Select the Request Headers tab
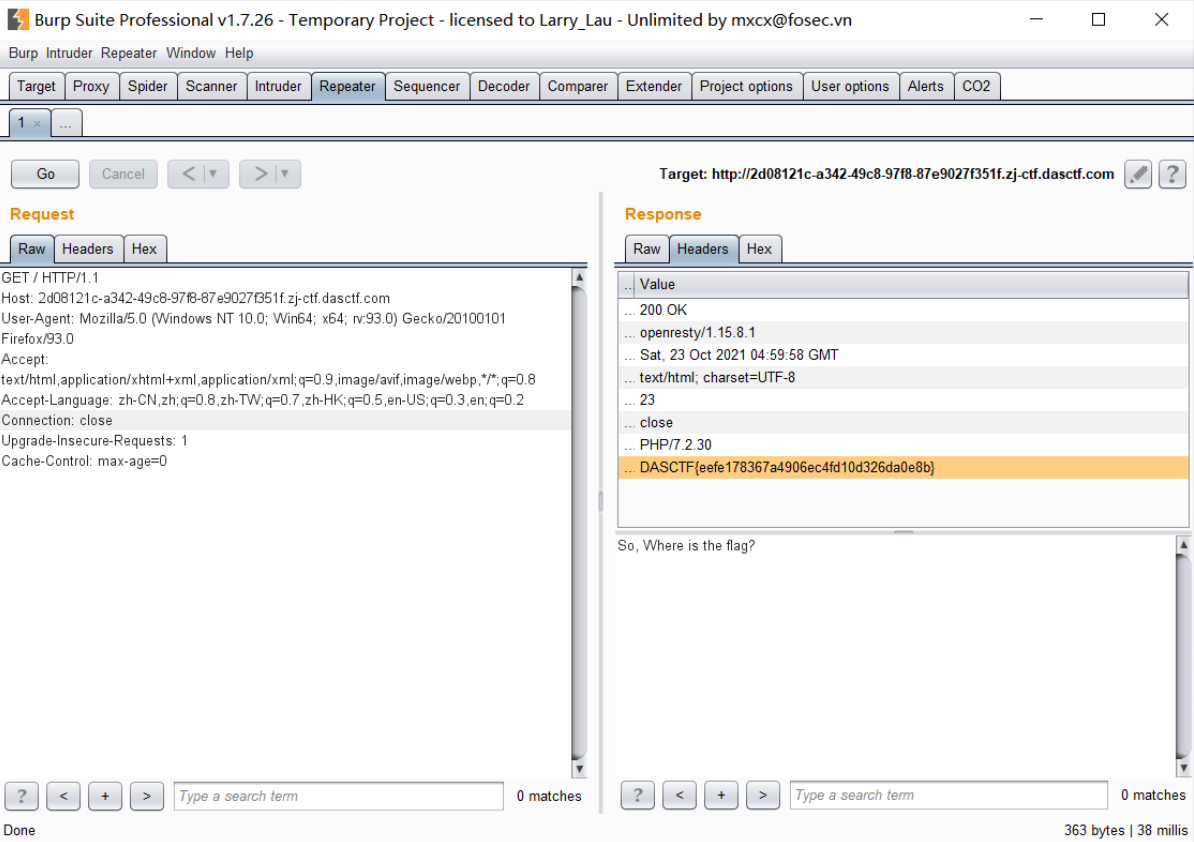This screenshot has width=1194, height=842. coord(88,249)
